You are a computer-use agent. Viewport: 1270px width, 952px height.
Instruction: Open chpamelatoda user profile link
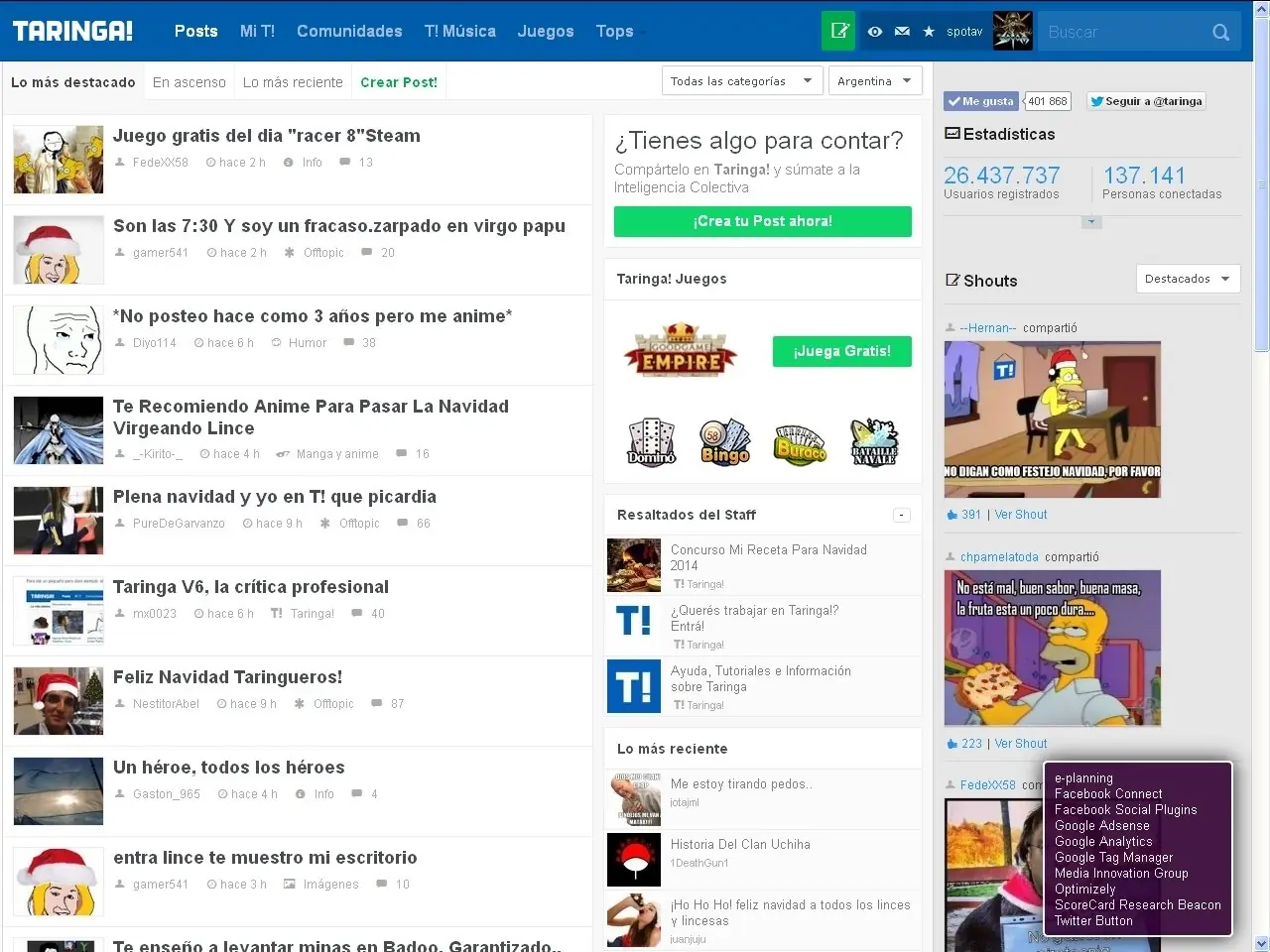pos(1000,557)
